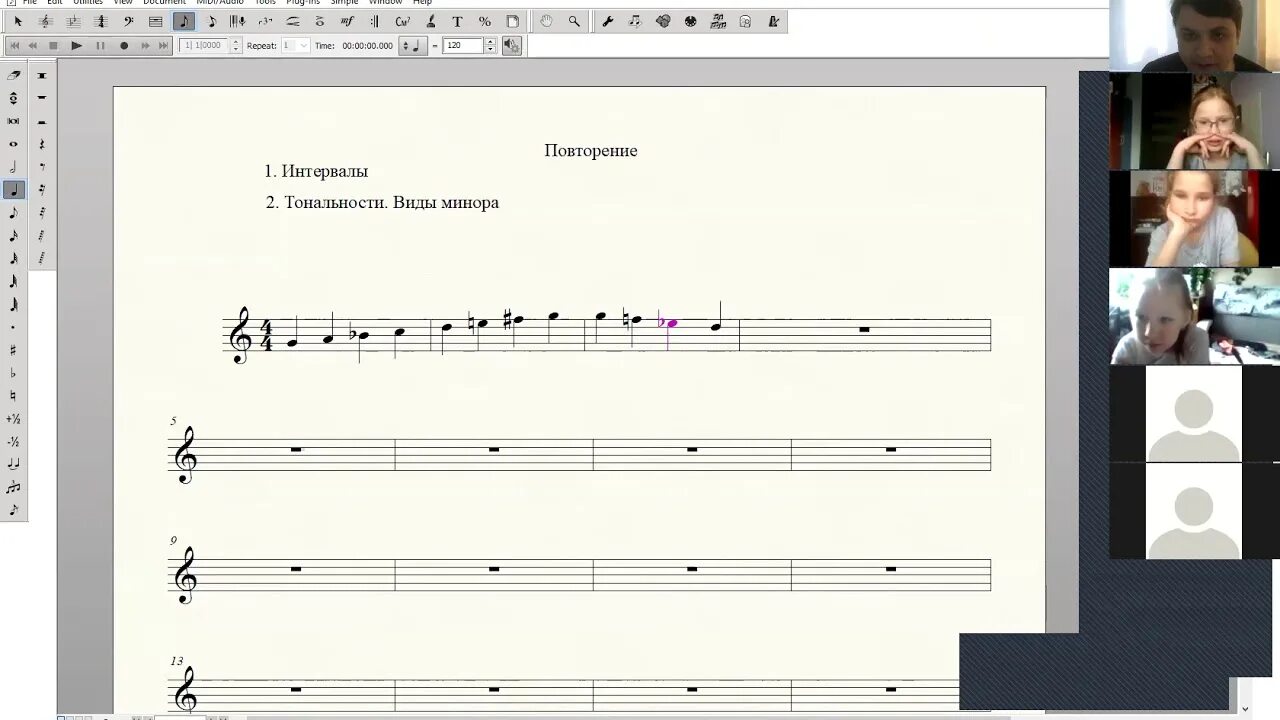The image size is (1280, 720).
Task: Select the Simple Entry tuplet tool
Action: (x=13, y=487)
